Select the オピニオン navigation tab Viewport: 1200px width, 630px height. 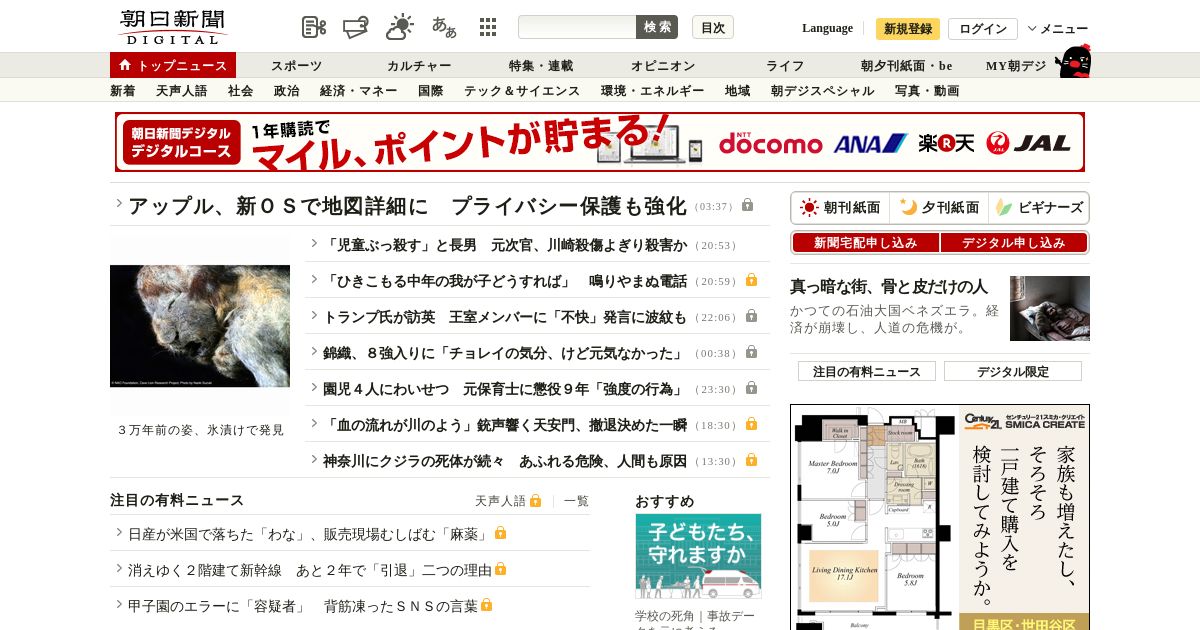click(663, 66)
